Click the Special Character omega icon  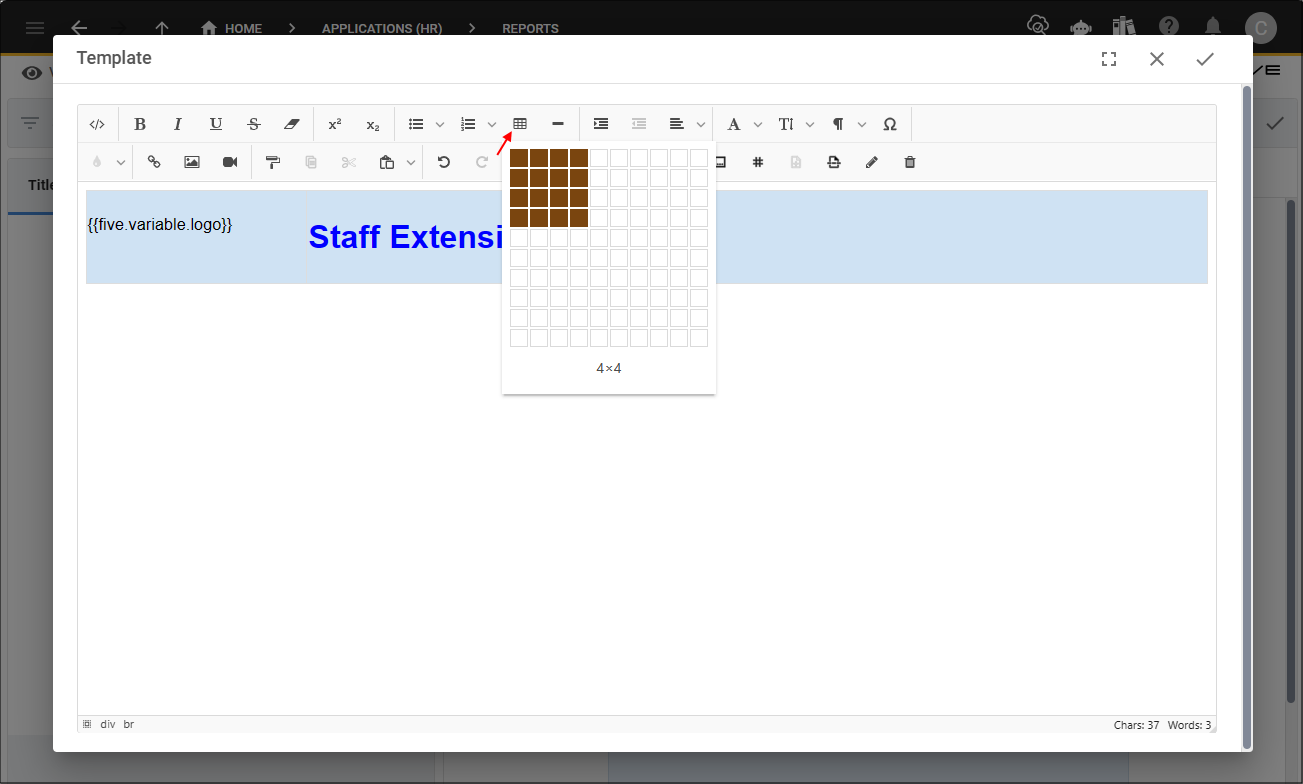click(889, 123)
